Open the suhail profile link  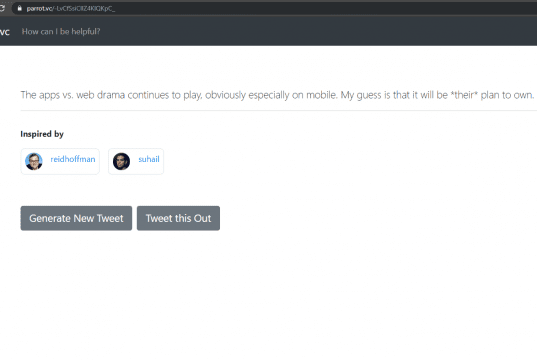click(x=149, y=159)
